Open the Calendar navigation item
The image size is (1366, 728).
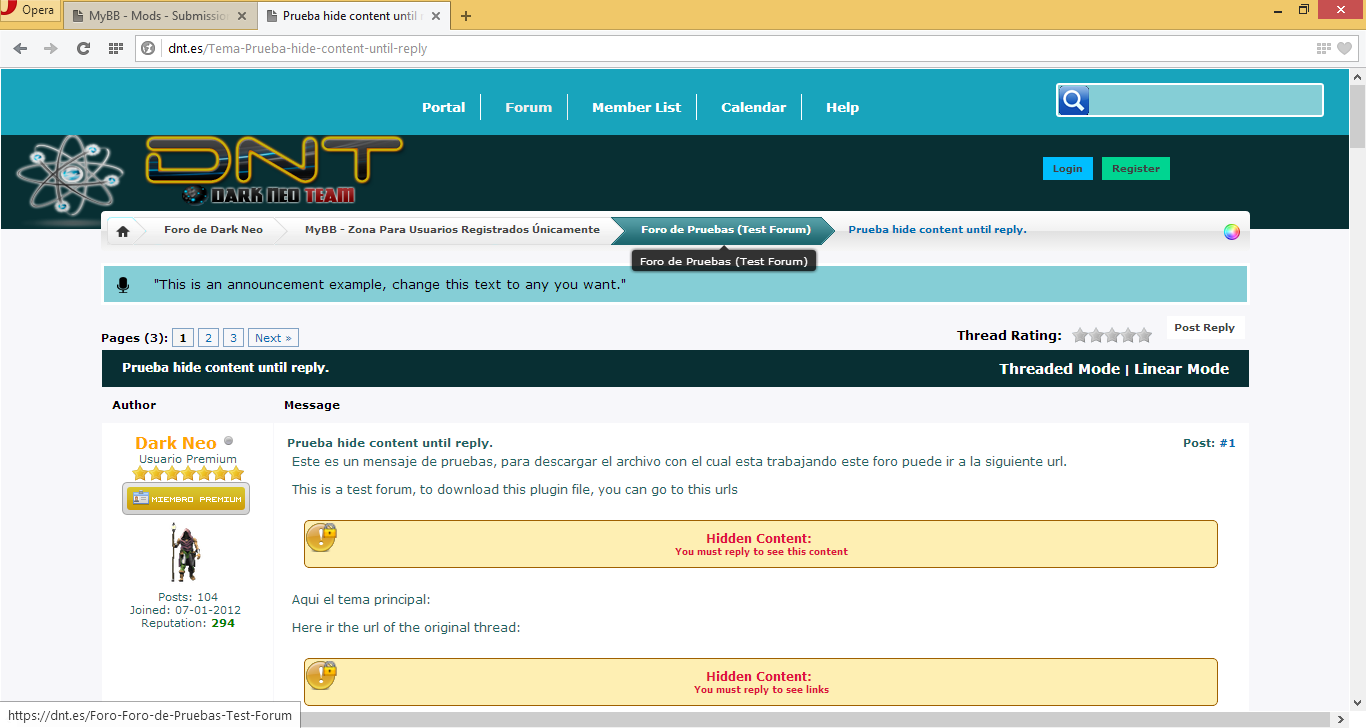(x=753, y=107)
